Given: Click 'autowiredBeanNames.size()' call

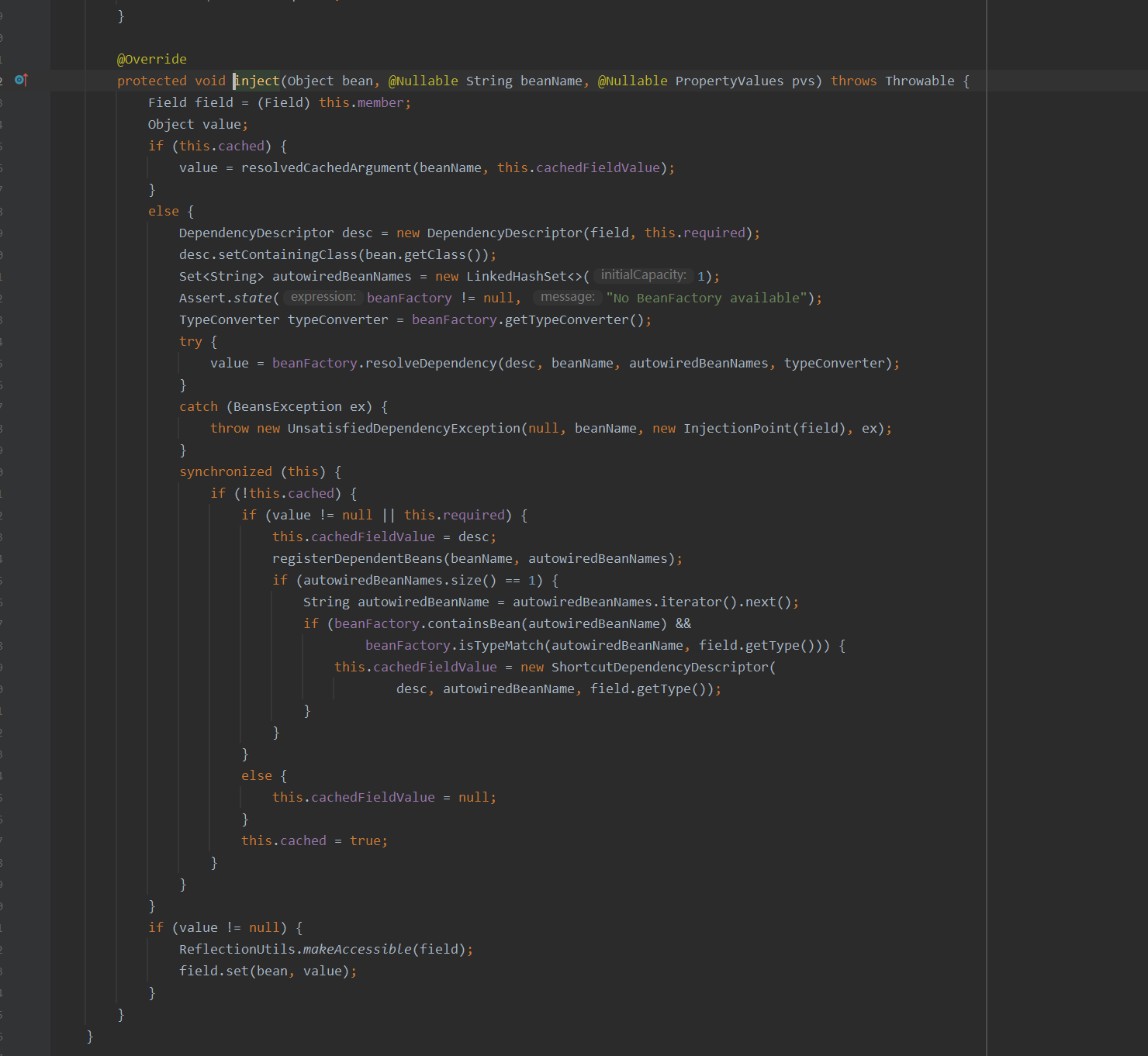Looking at the screenshot, I should tap(400, 580).
